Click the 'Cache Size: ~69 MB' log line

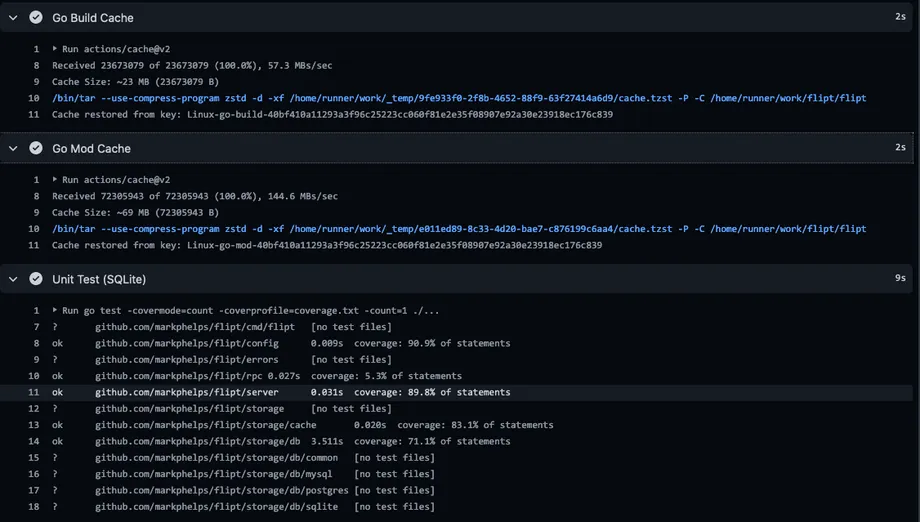pyautogui.click(x=136, y=213)
